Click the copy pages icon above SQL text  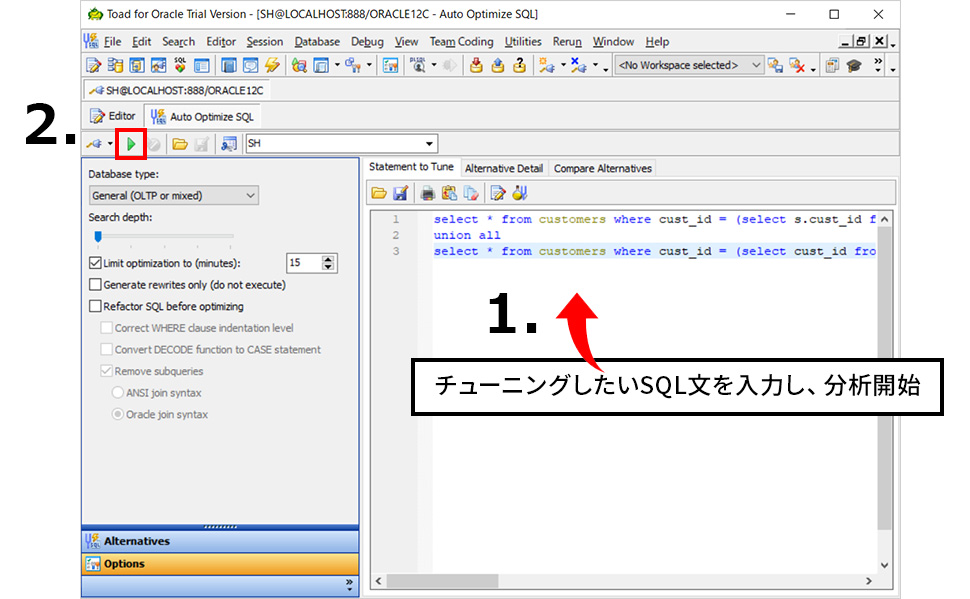click(x=471, y=193)
